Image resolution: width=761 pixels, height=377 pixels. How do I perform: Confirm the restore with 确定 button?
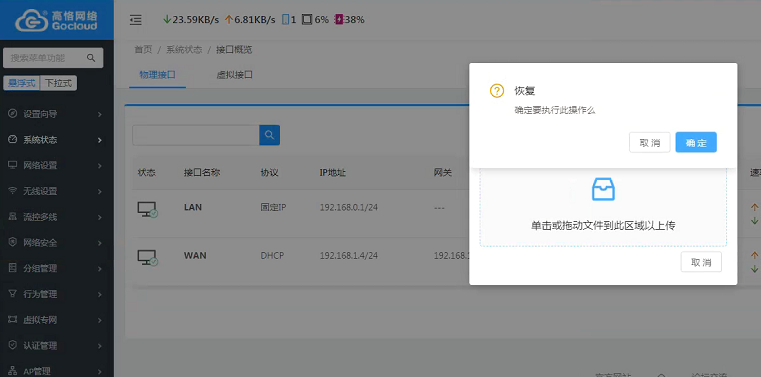(696, 143)
